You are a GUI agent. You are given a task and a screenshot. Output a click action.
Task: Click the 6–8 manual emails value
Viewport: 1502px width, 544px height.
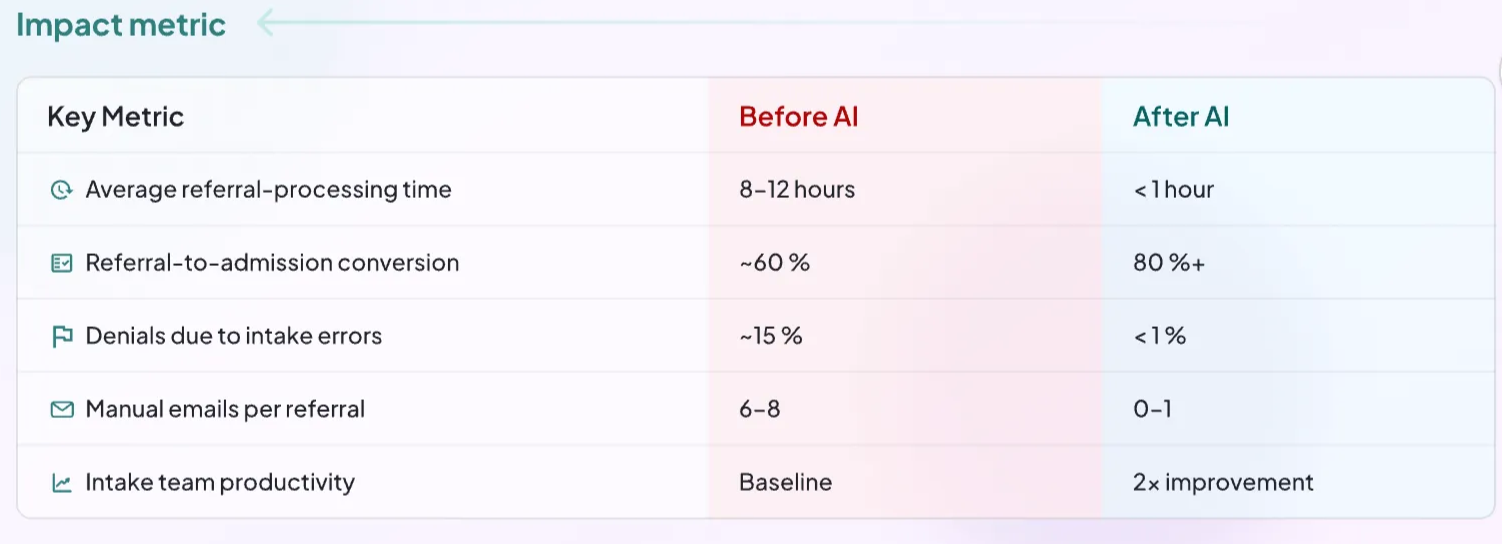(x=760, y=409)
